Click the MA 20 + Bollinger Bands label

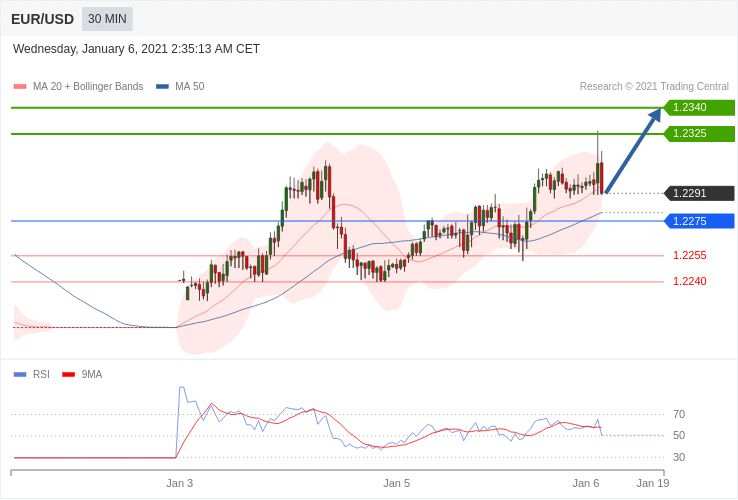tap(88, 87)
